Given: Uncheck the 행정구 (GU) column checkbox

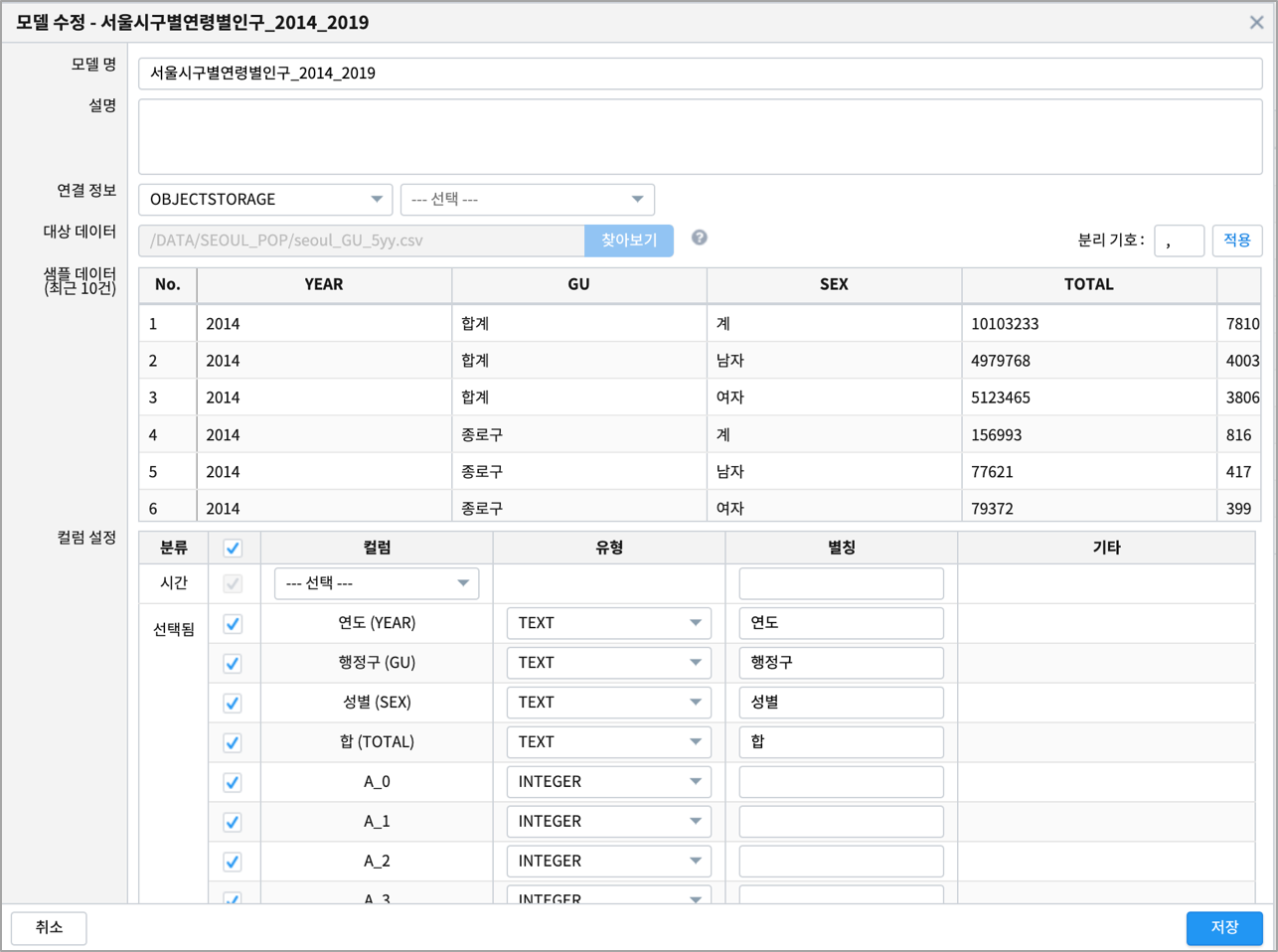Looking at the screenshot, I should click(233, 663).
